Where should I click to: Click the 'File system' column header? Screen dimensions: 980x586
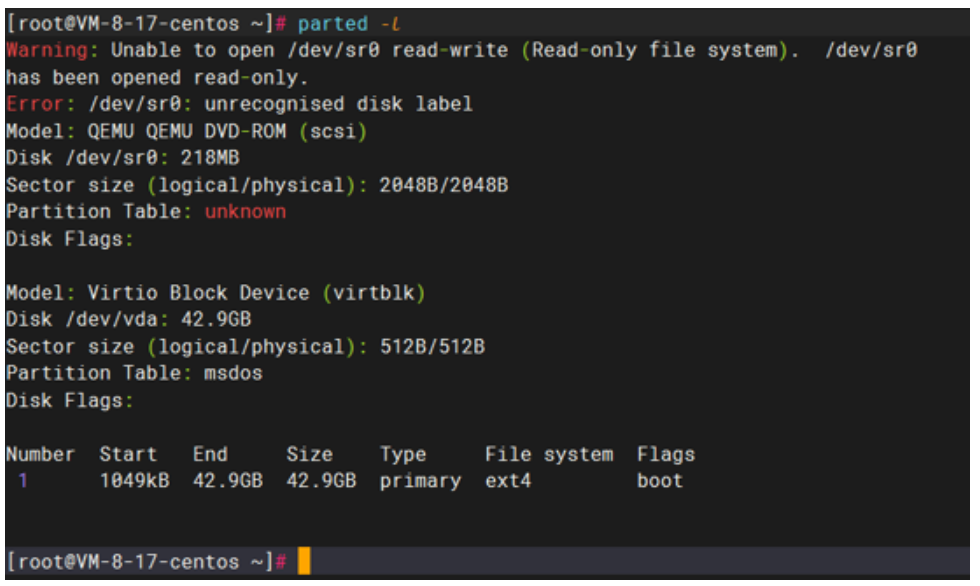548,455
